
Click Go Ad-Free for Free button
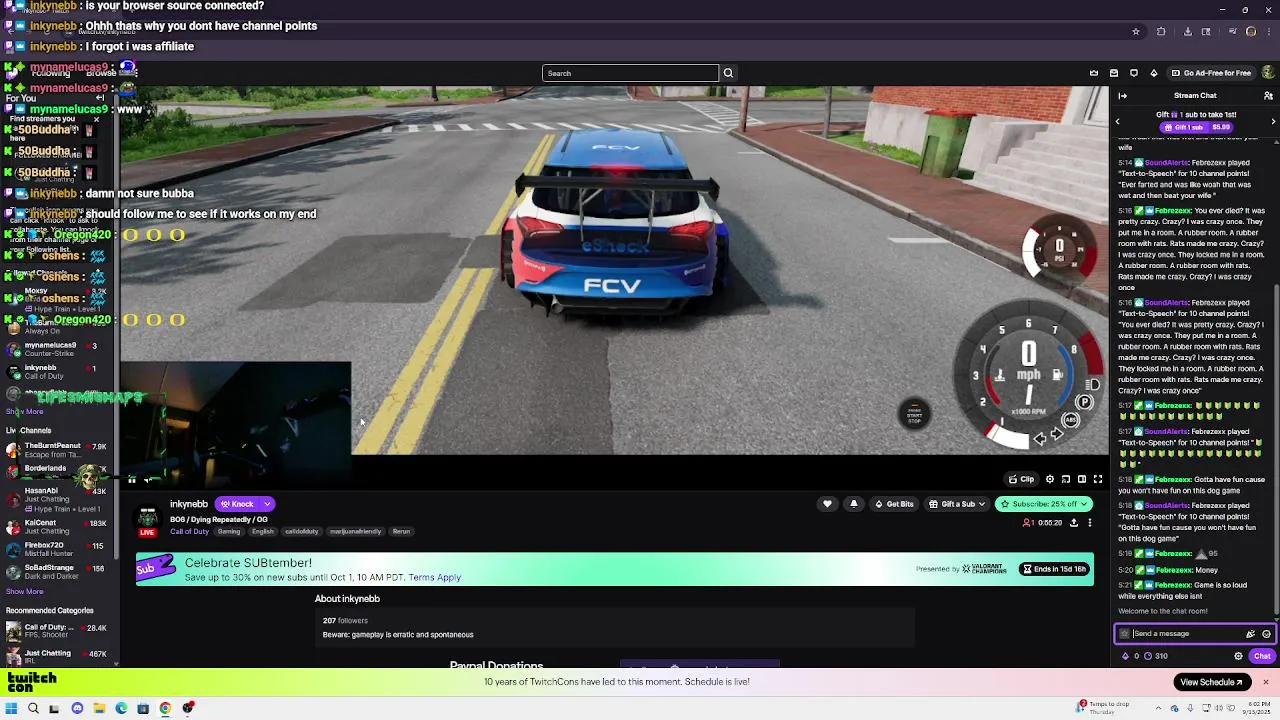pos(1211,73)
